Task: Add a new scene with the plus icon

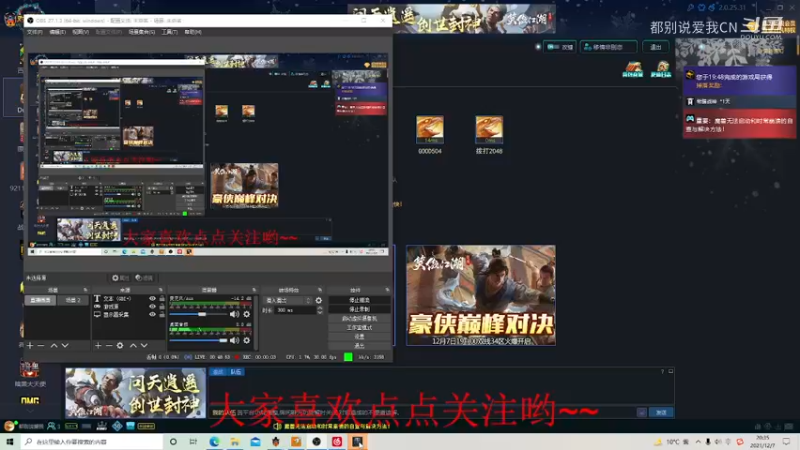Action: [x=30, y=345]
